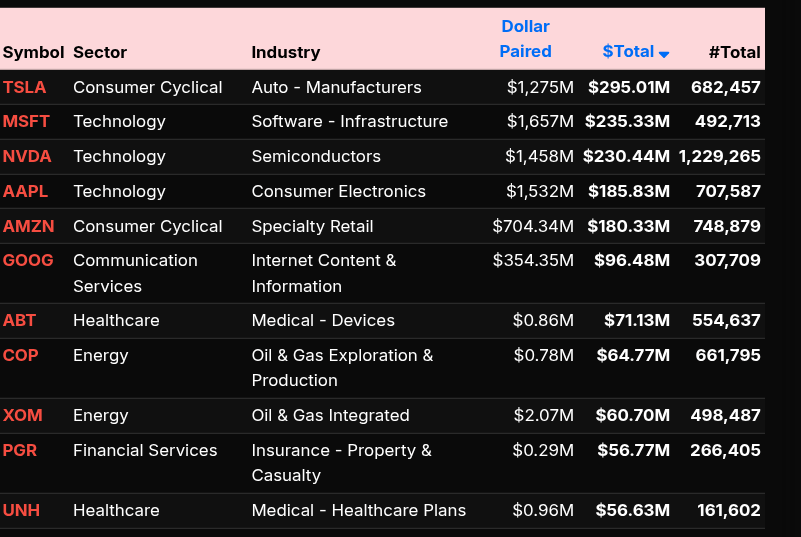Click the XOM symbol link
801x537 pixels.
22,415
